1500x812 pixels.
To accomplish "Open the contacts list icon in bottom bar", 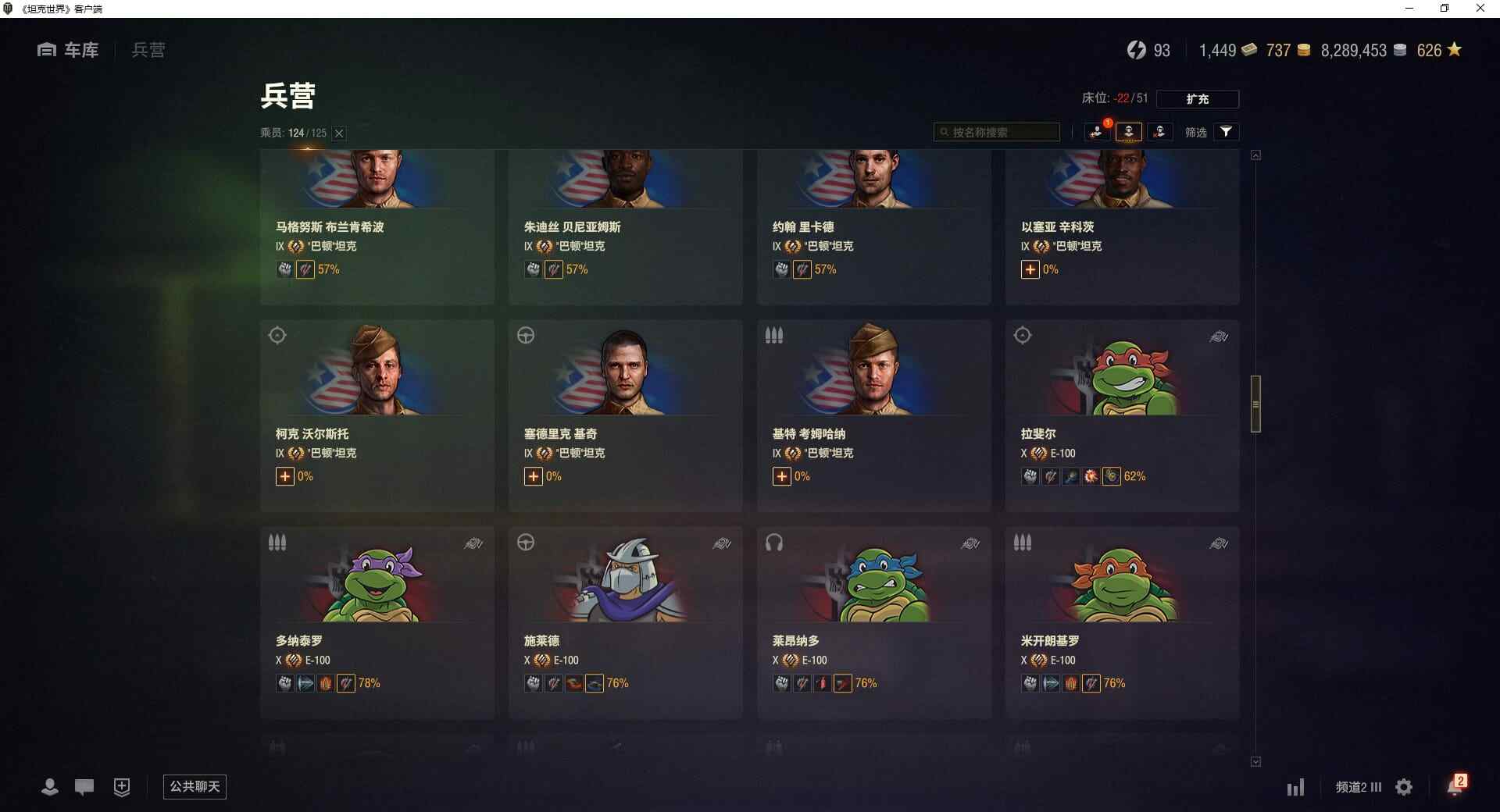I will (x=49, y=787).
